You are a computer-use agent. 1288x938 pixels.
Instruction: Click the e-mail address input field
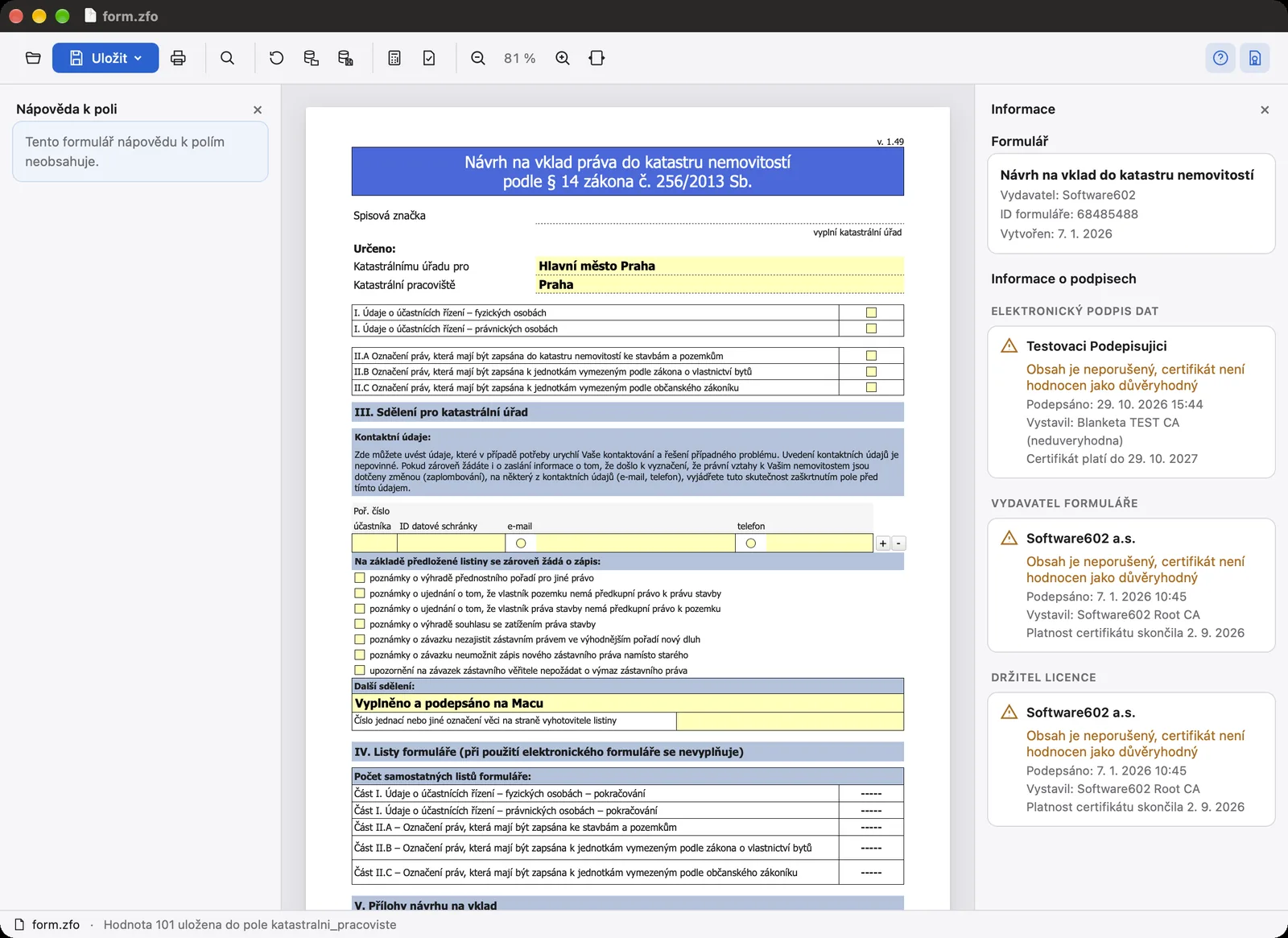click(x=635, y=543)
